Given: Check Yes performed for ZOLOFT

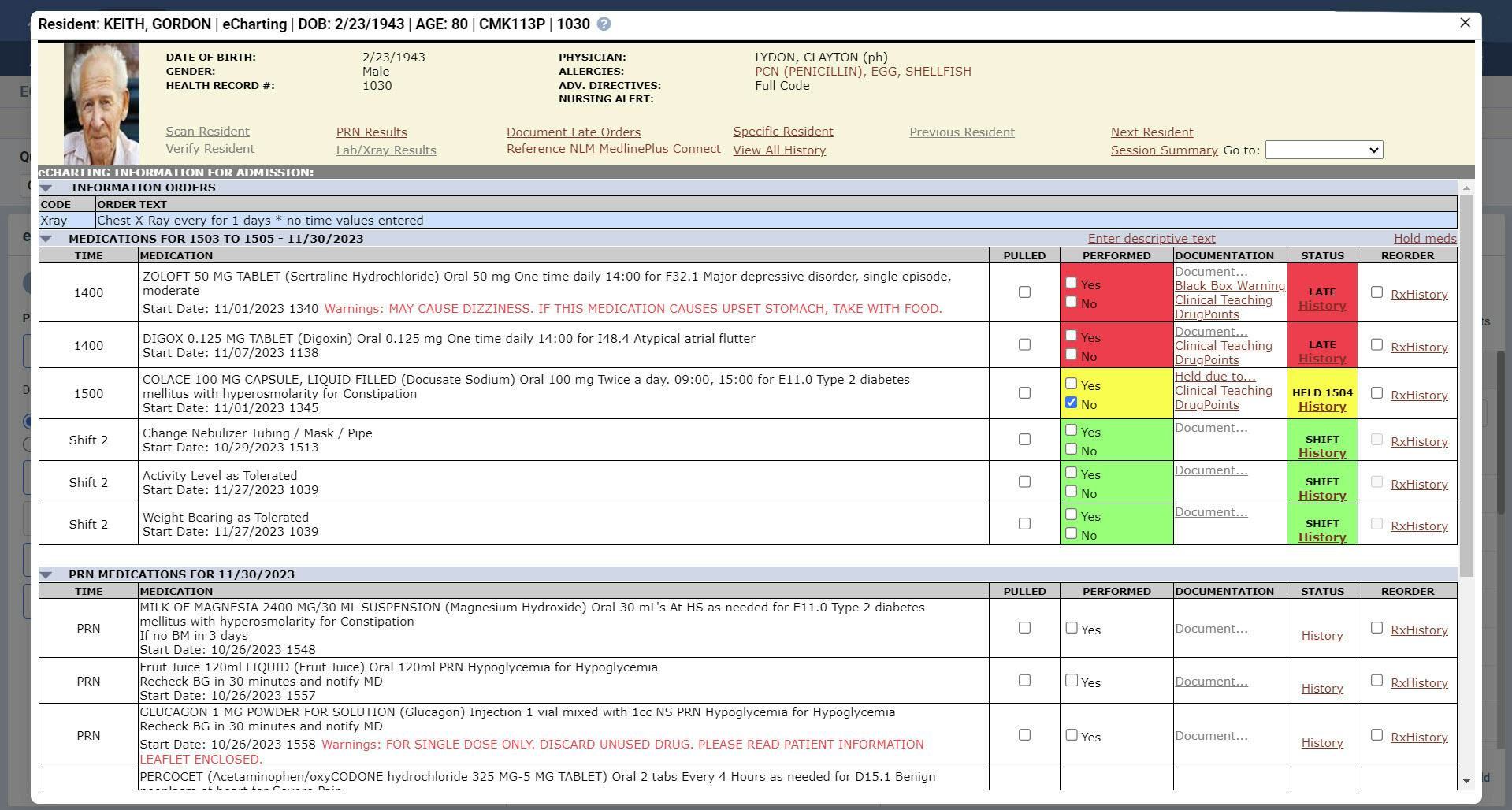Looking at the screenshot, I should coord(1071,282).
